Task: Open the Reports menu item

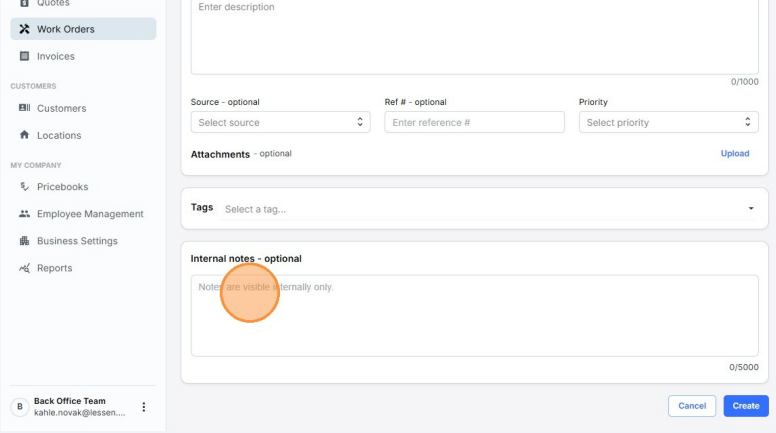Action: [x=55, y=268]
